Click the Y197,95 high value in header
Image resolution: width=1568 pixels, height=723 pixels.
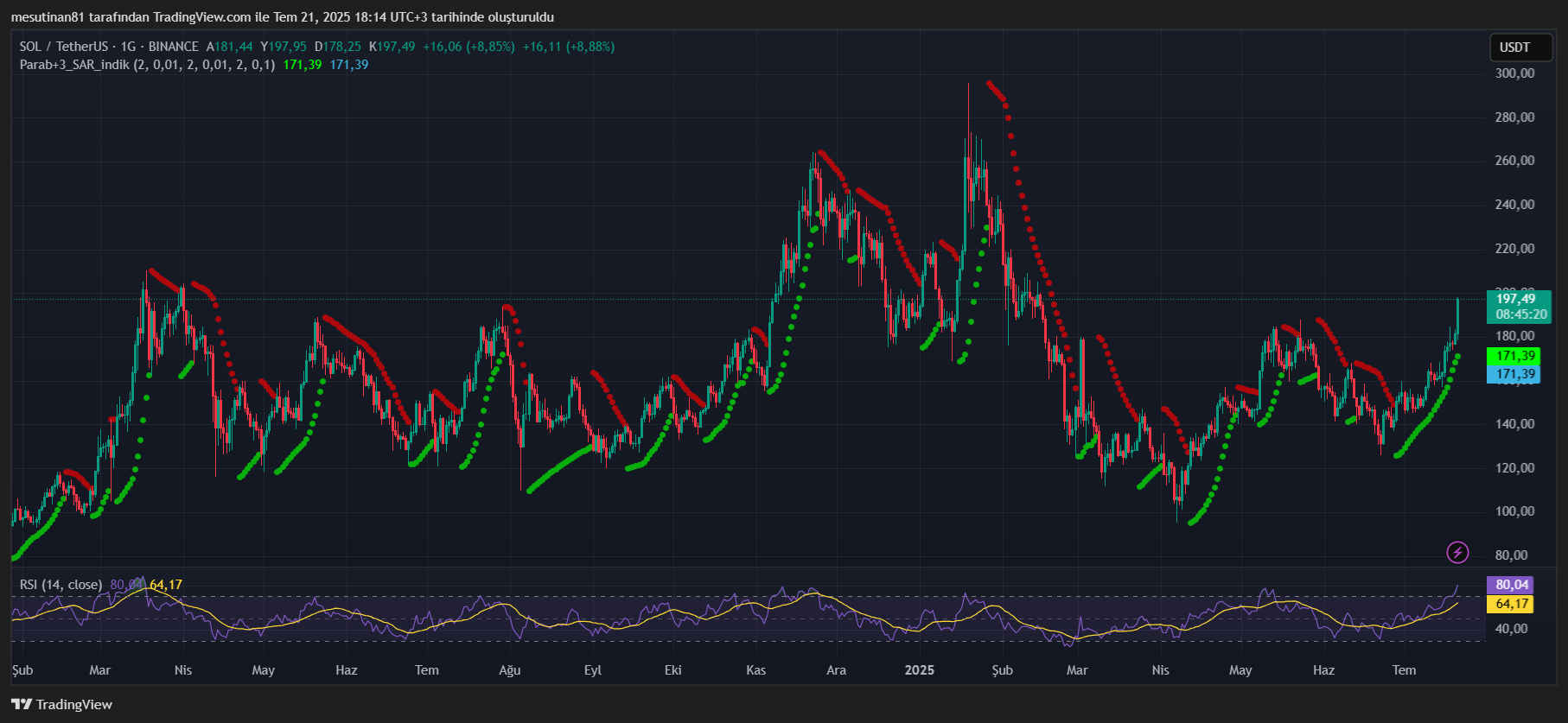click(283, 47)
